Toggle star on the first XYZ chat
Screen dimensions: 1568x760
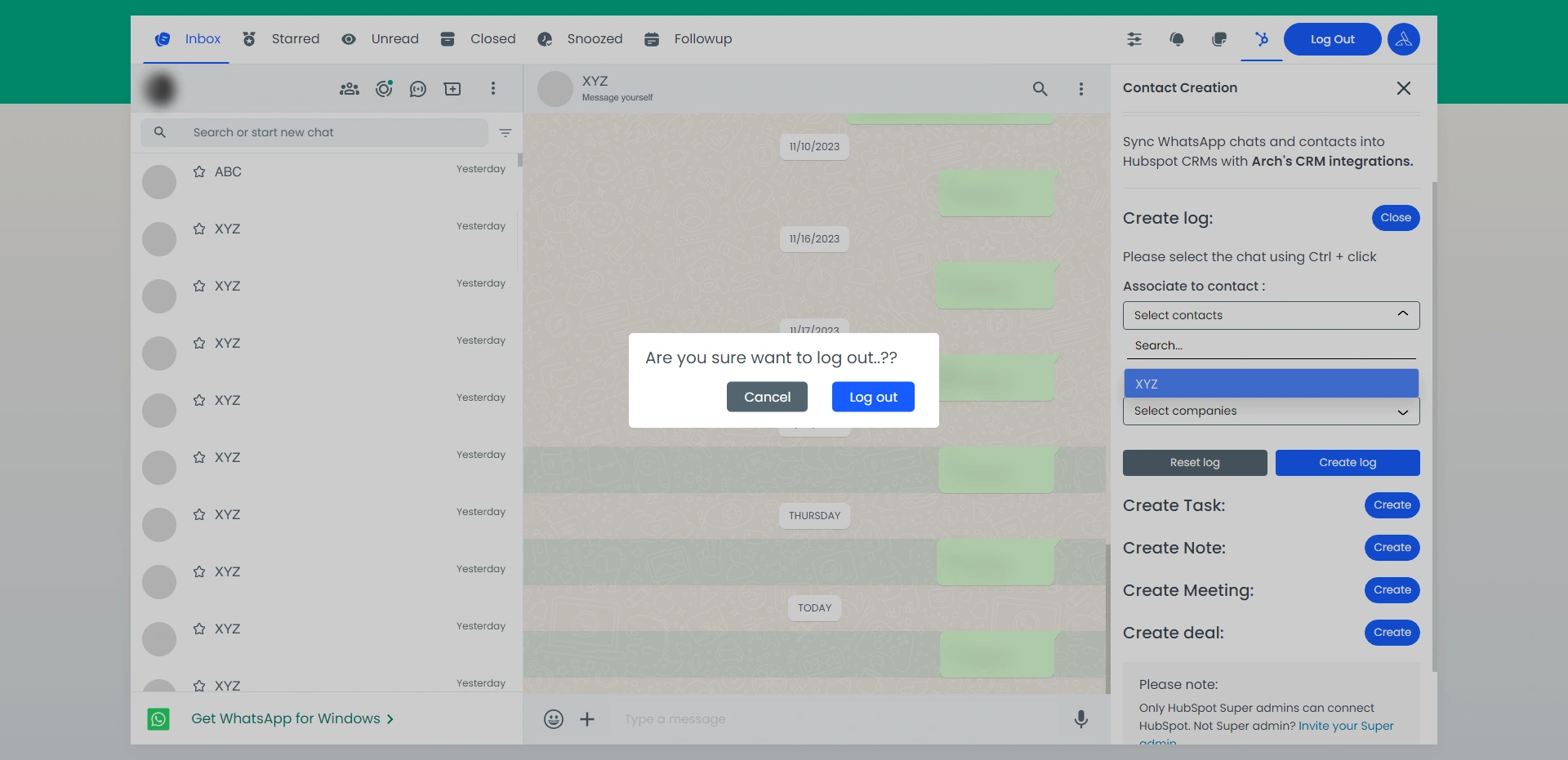tap(199, 229)
